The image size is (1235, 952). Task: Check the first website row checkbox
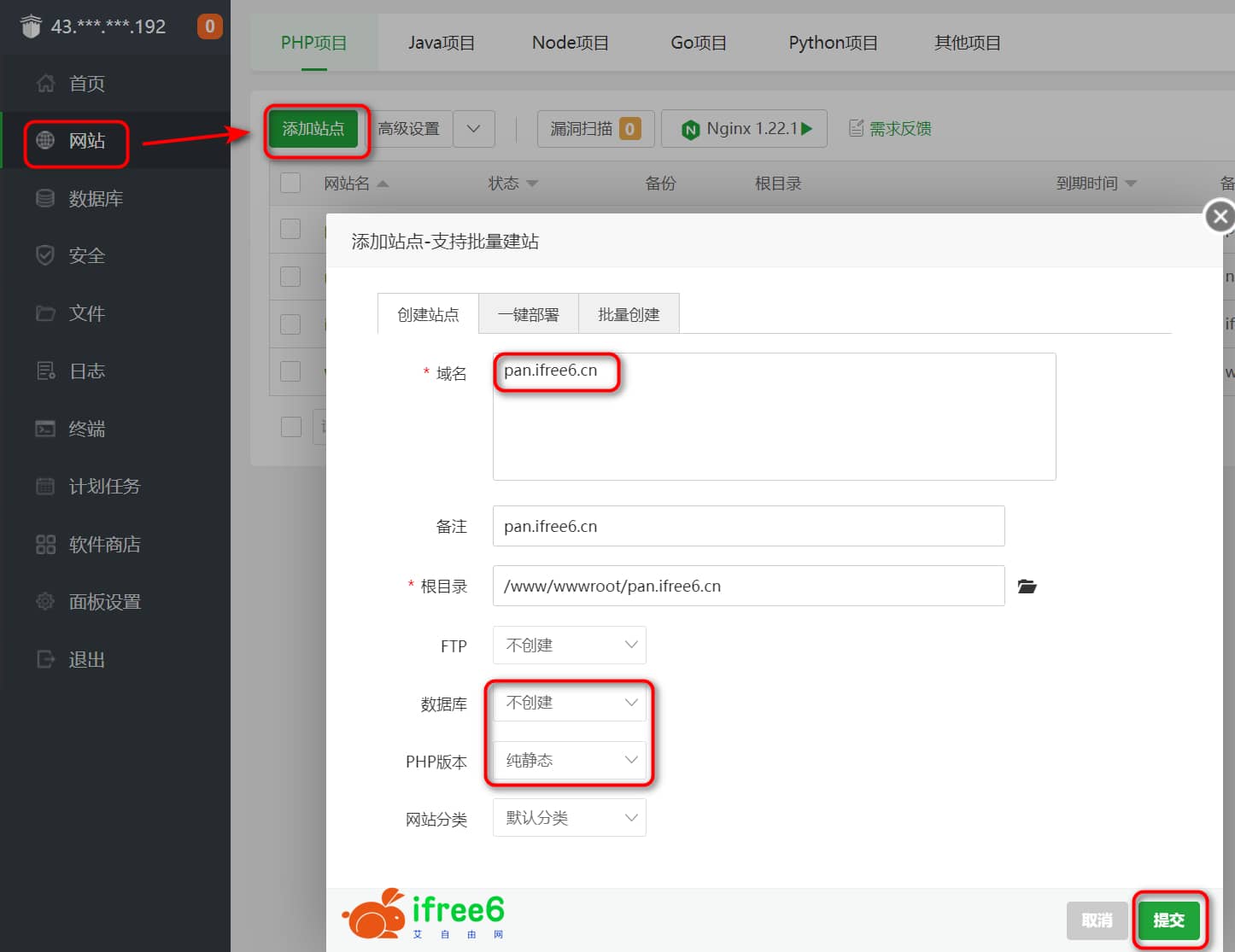pyautogui.click(x=290, y=229)
